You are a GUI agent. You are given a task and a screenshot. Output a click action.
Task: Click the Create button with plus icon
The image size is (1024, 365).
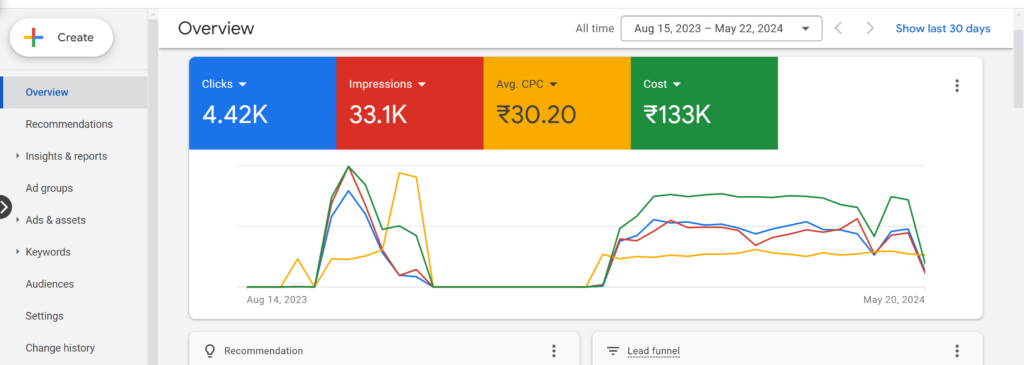click(x=61, y=38)
